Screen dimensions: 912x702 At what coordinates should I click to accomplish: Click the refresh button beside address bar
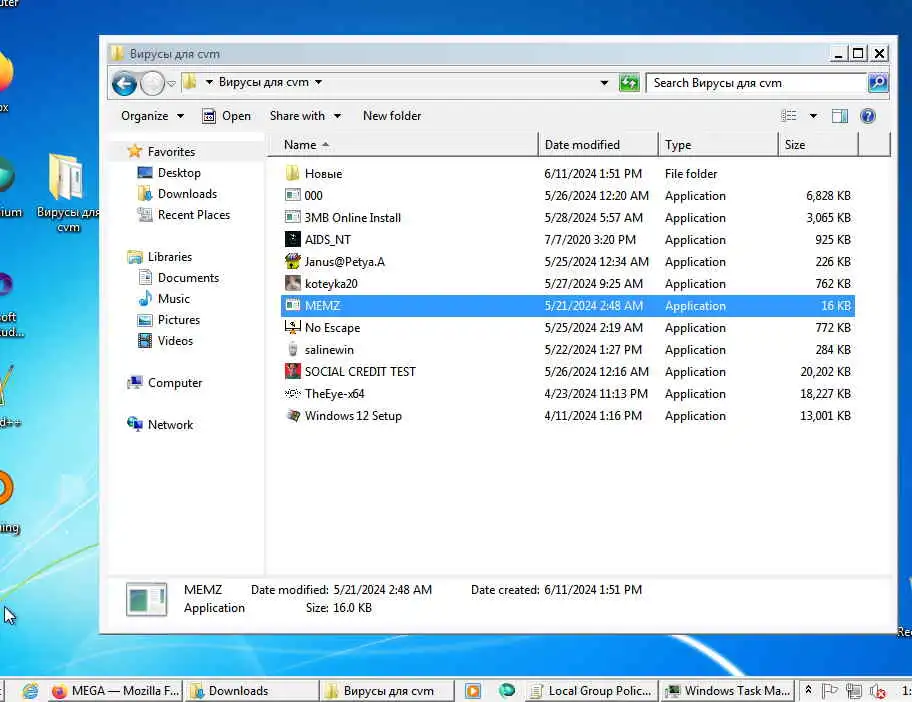629,83
